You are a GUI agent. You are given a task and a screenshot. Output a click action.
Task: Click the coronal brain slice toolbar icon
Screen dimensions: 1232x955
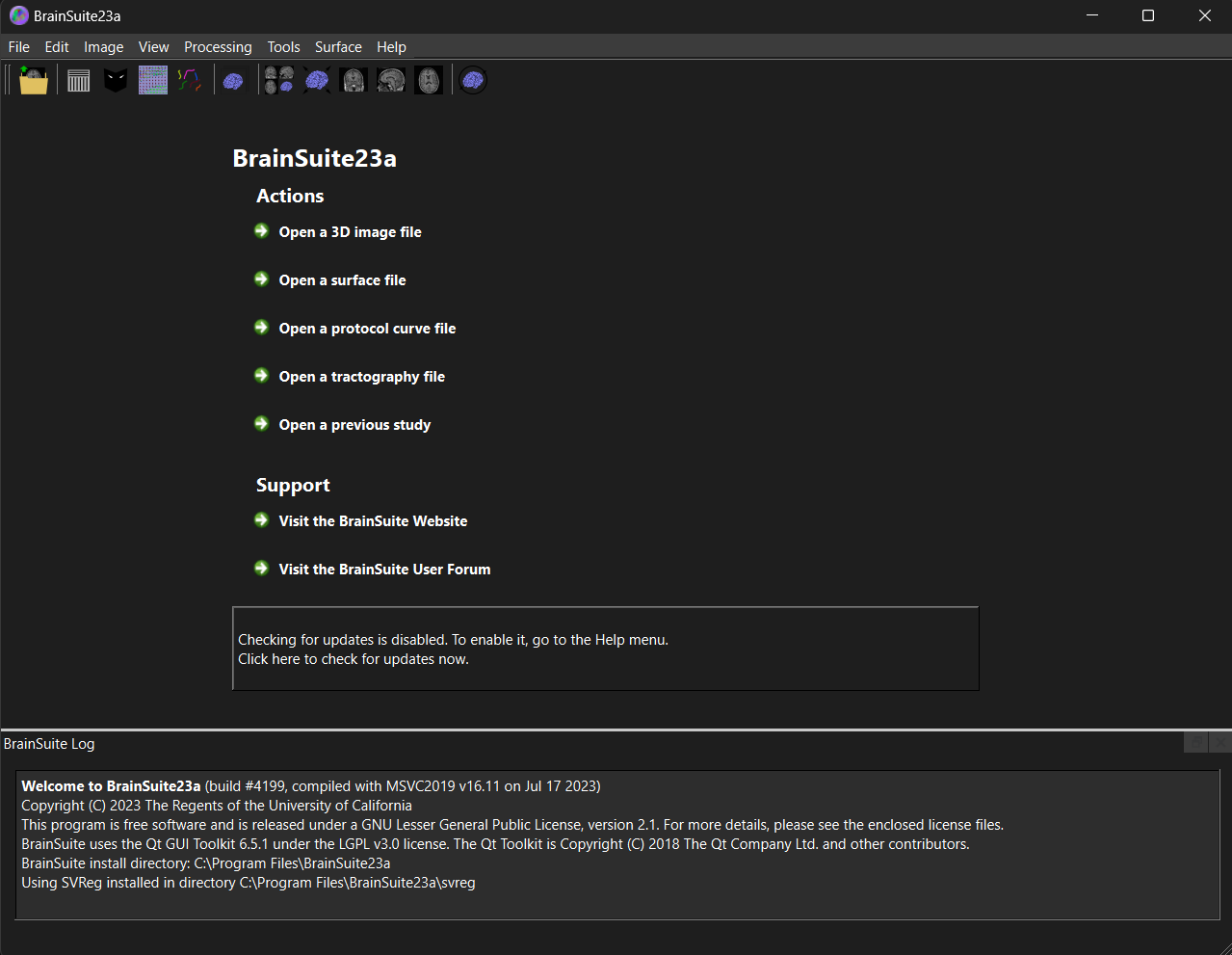(354, 80)
